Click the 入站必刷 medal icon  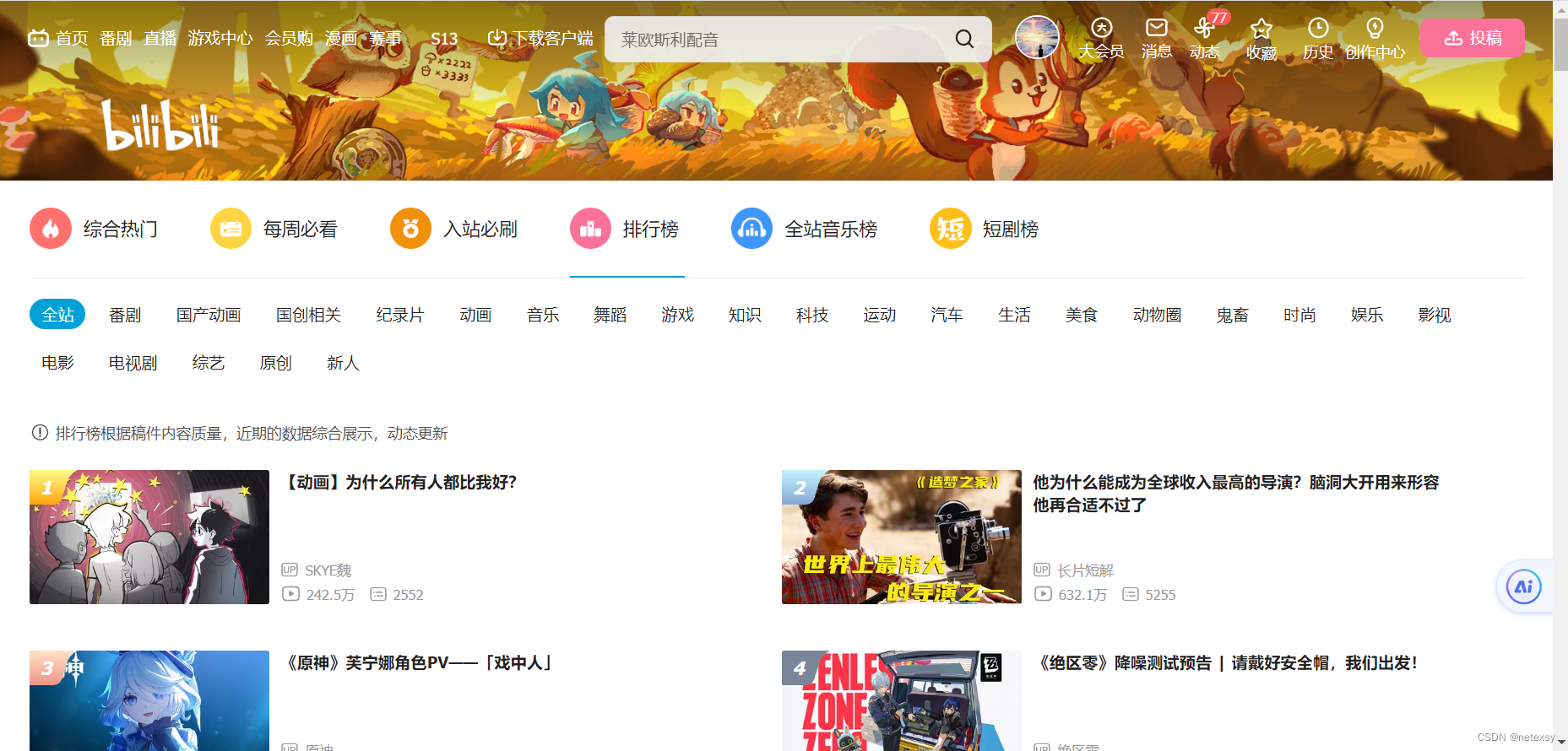tap(410, 229)
